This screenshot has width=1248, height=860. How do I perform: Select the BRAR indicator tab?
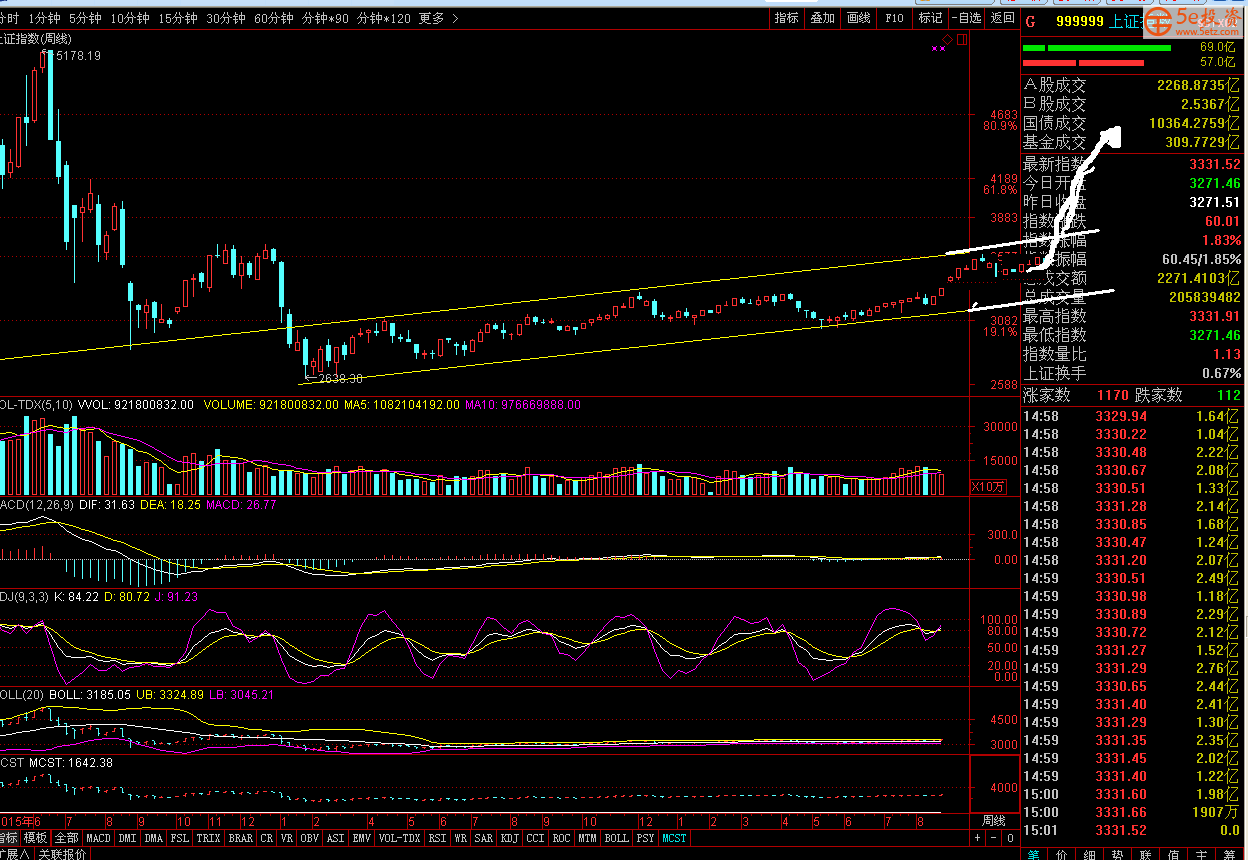click(x=242, y=838)
